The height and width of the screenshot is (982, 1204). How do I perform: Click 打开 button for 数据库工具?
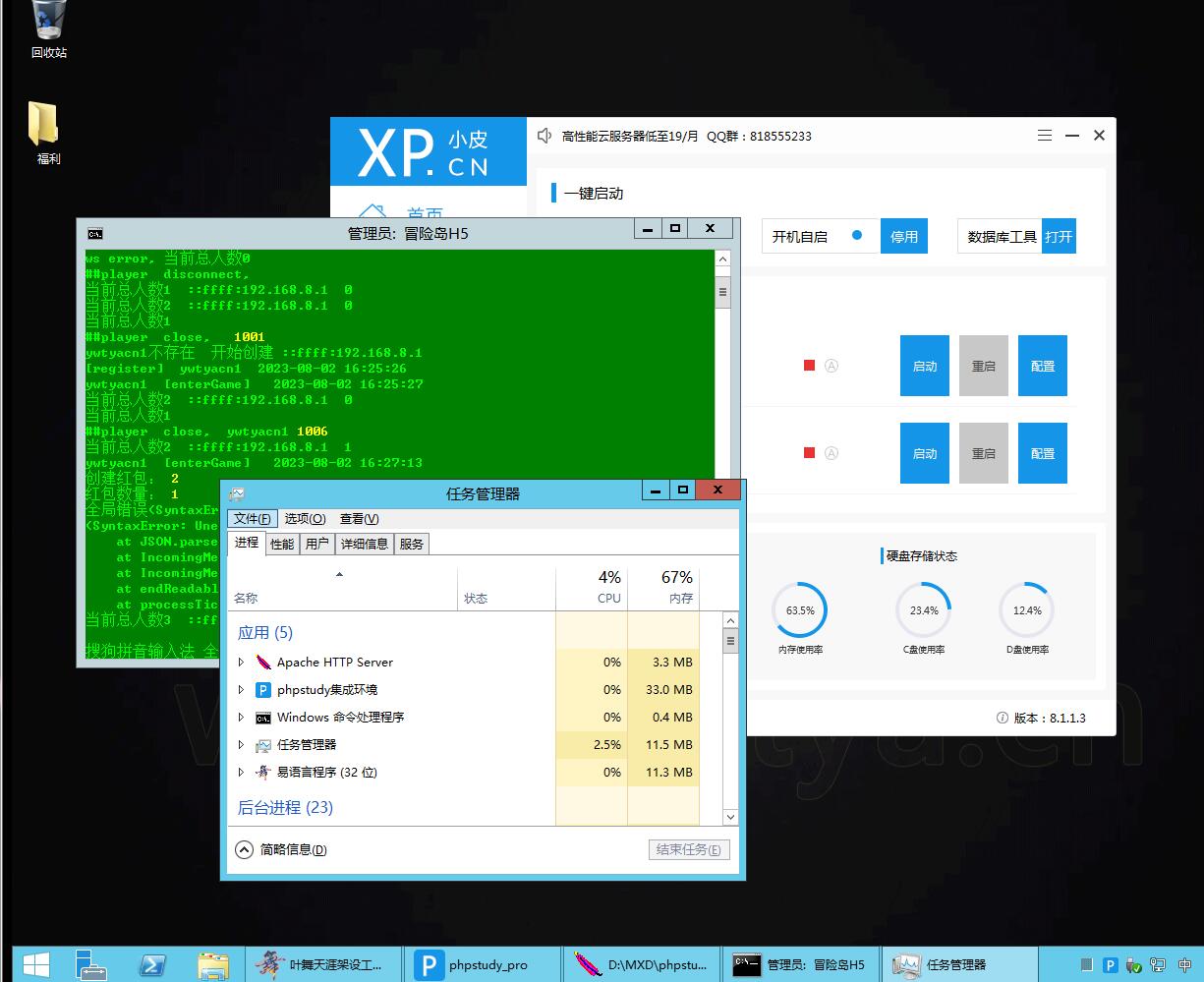pos(1059,236)
